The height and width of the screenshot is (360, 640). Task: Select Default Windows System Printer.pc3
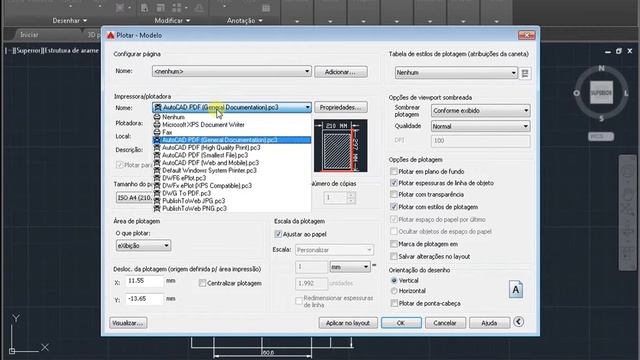(x=231, y=171)
